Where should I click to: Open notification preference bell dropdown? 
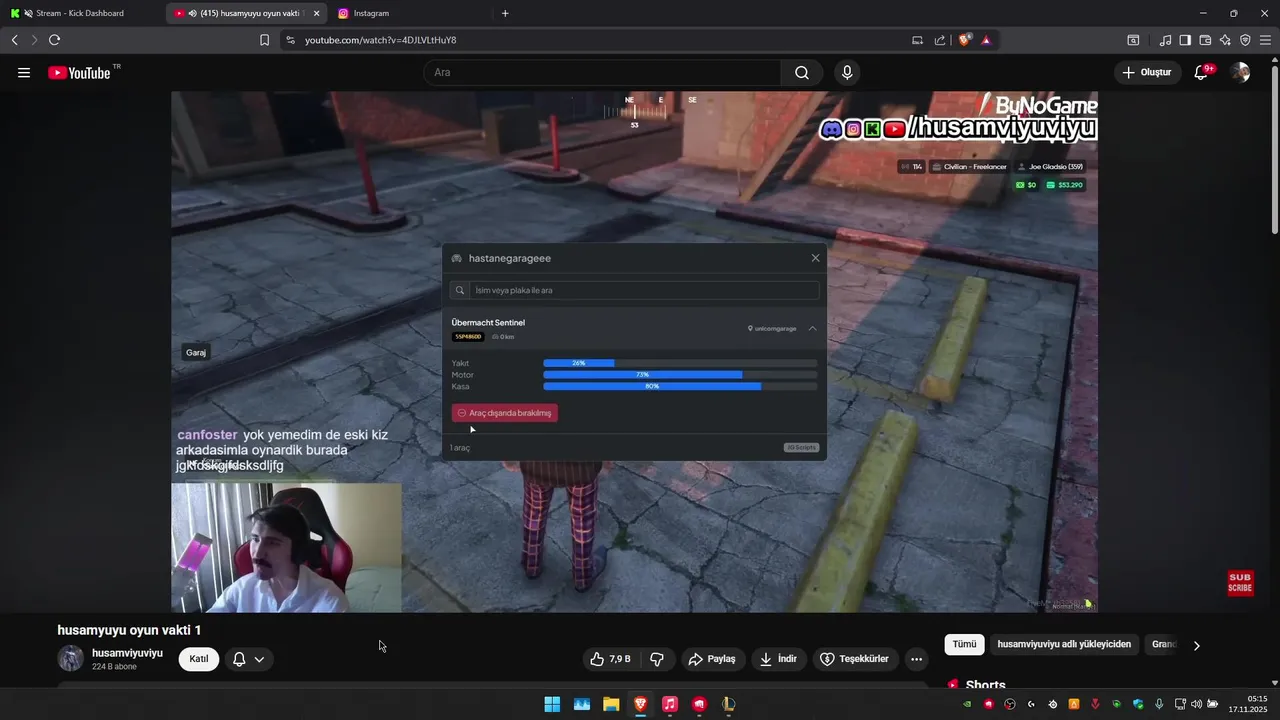[x=249, y=659]
